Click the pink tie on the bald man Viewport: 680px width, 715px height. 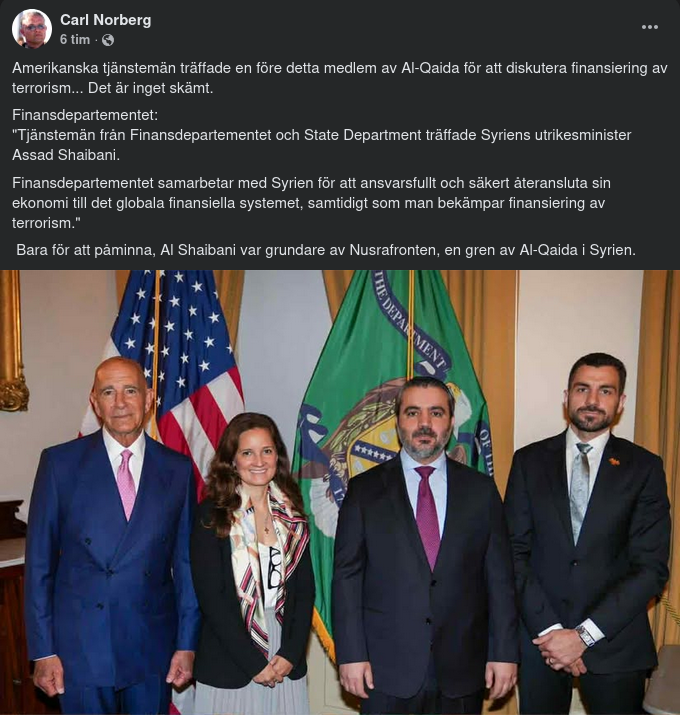pyautogui.click(x=126, y=484)
